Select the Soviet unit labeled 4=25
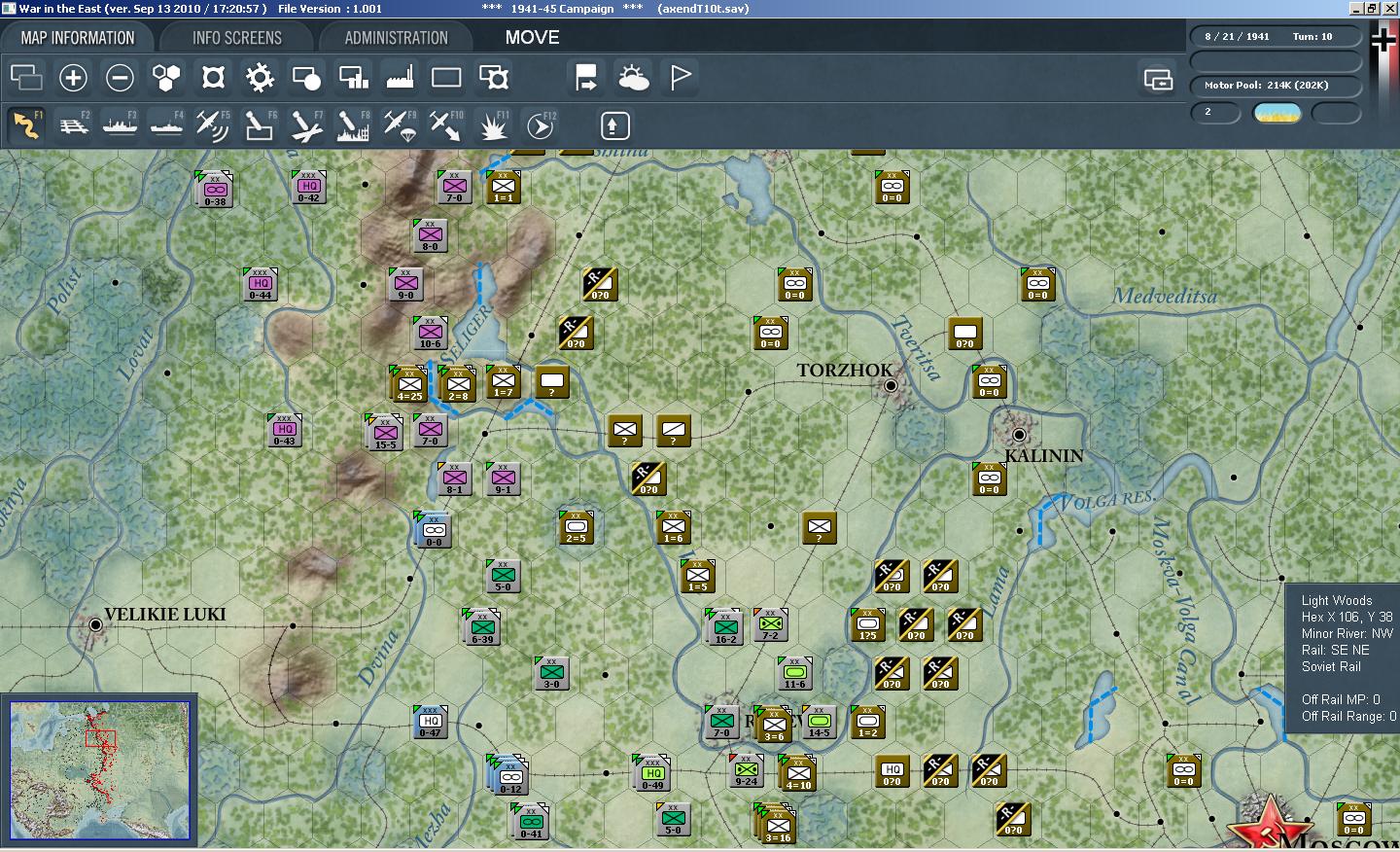 [409, 384]
